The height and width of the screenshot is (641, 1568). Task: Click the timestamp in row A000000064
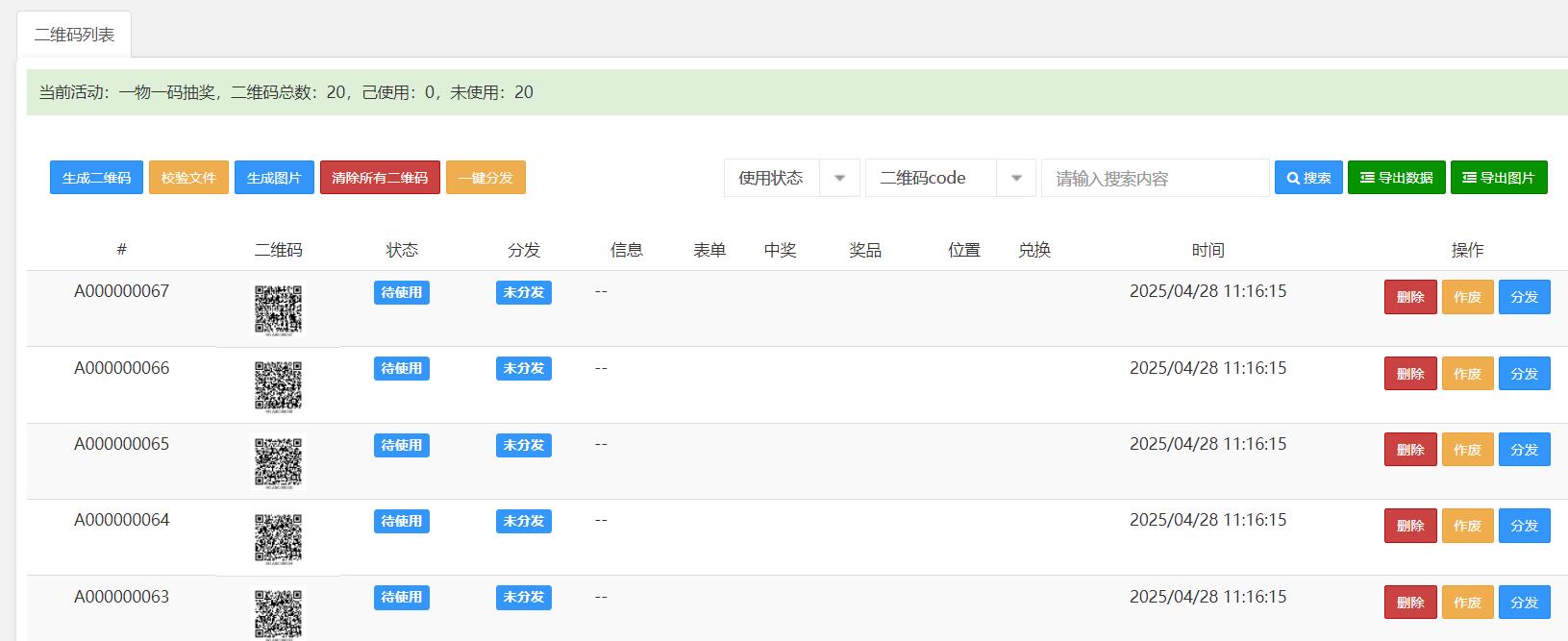(1207, 520)
